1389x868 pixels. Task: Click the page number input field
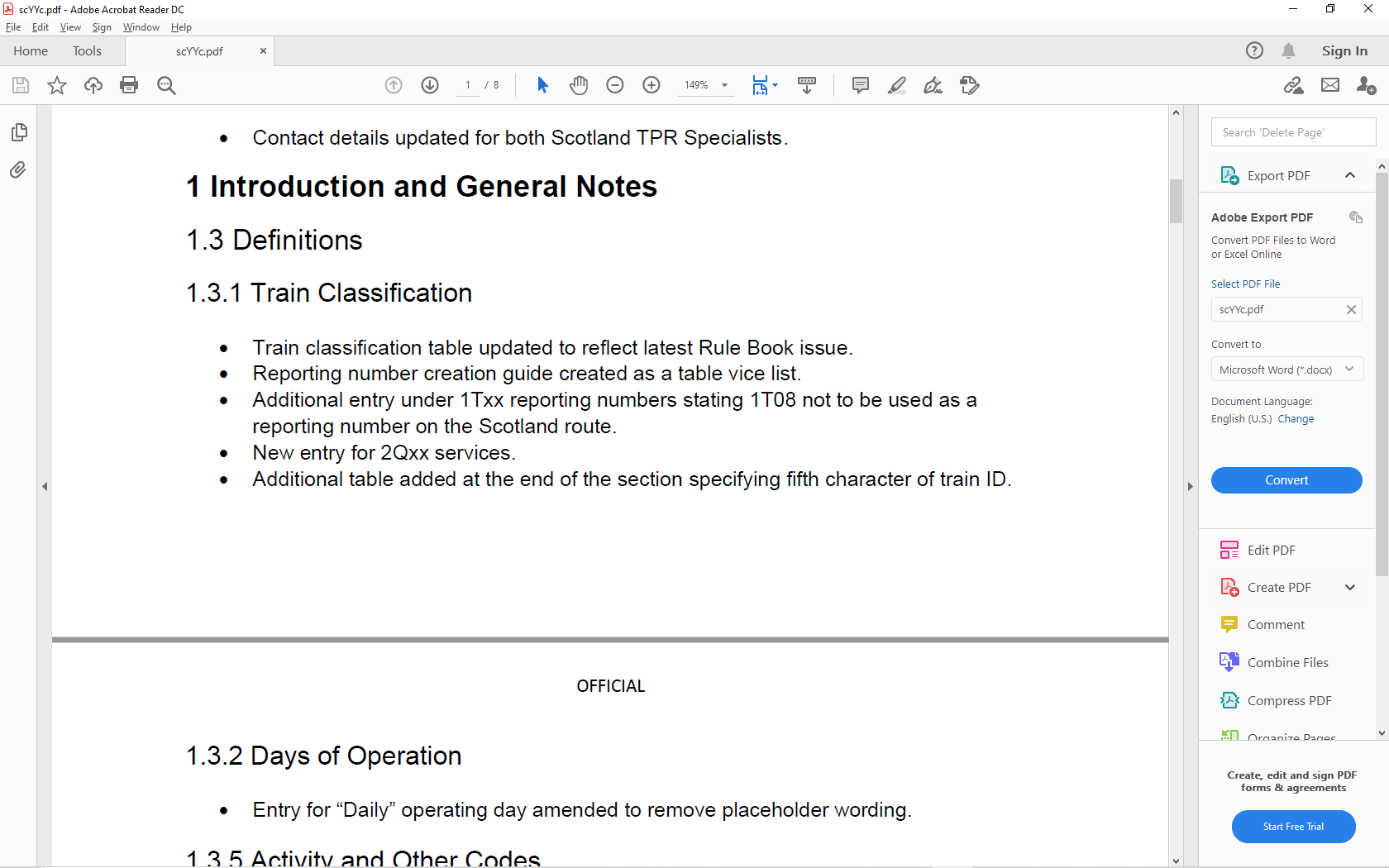[468, 85]
